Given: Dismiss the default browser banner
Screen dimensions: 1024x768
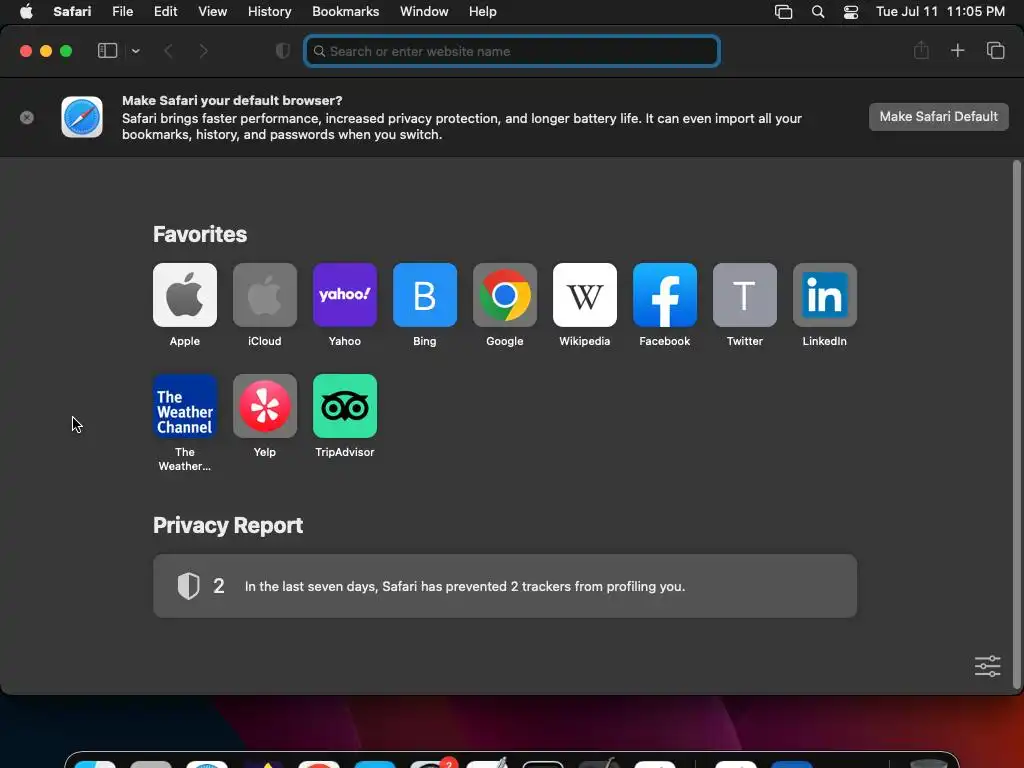Looking at the screenshot, I should click(27, 118).
